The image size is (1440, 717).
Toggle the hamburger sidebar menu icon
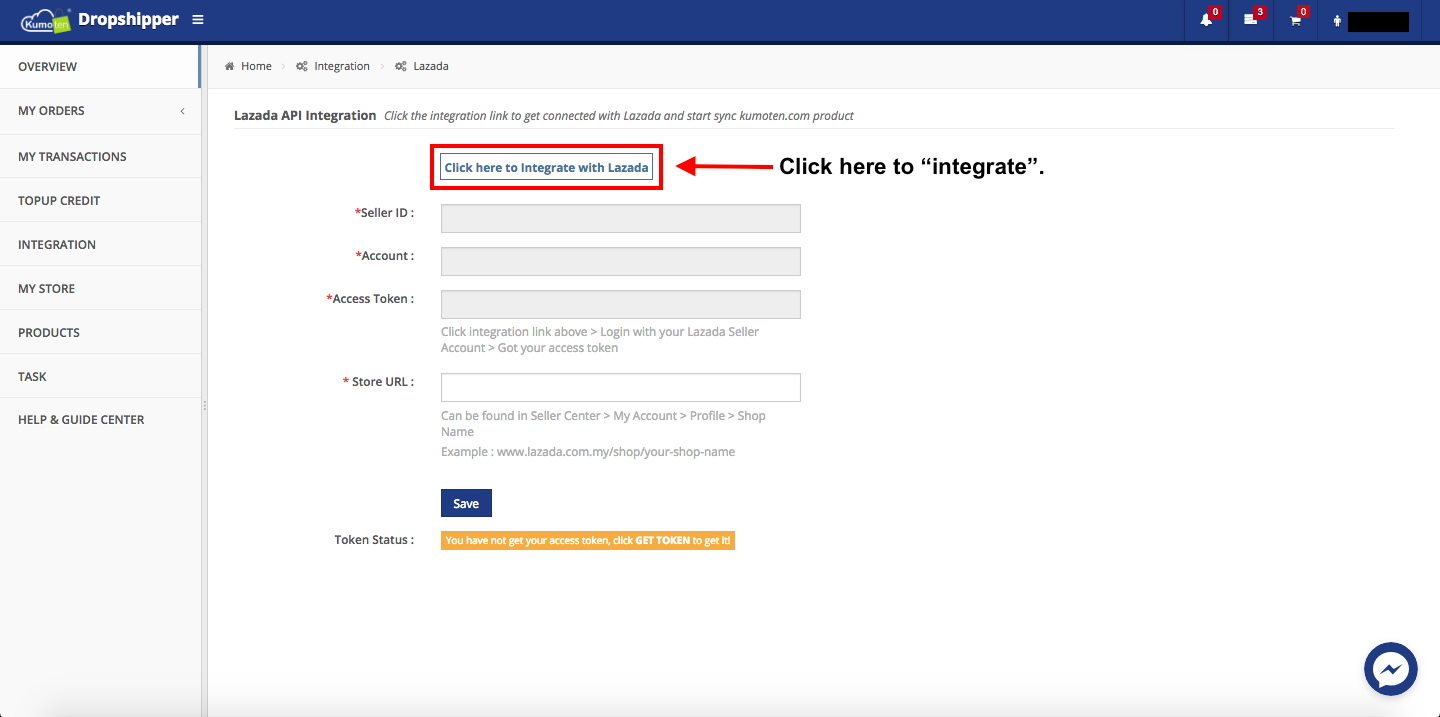[x=198, y=20]
